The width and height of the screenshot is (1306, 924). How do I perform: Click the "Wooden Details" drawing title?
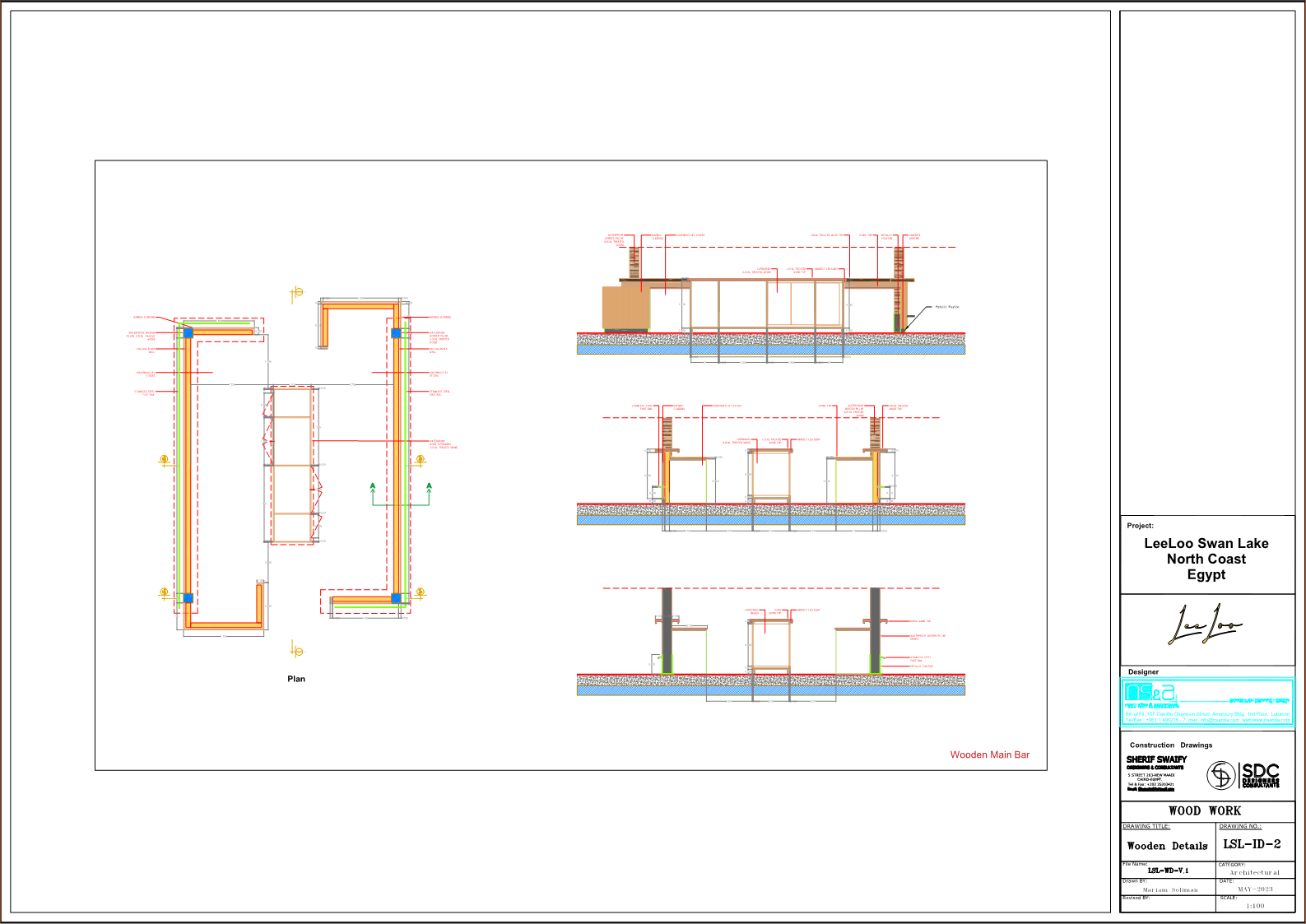click(x=1167, y=846)
